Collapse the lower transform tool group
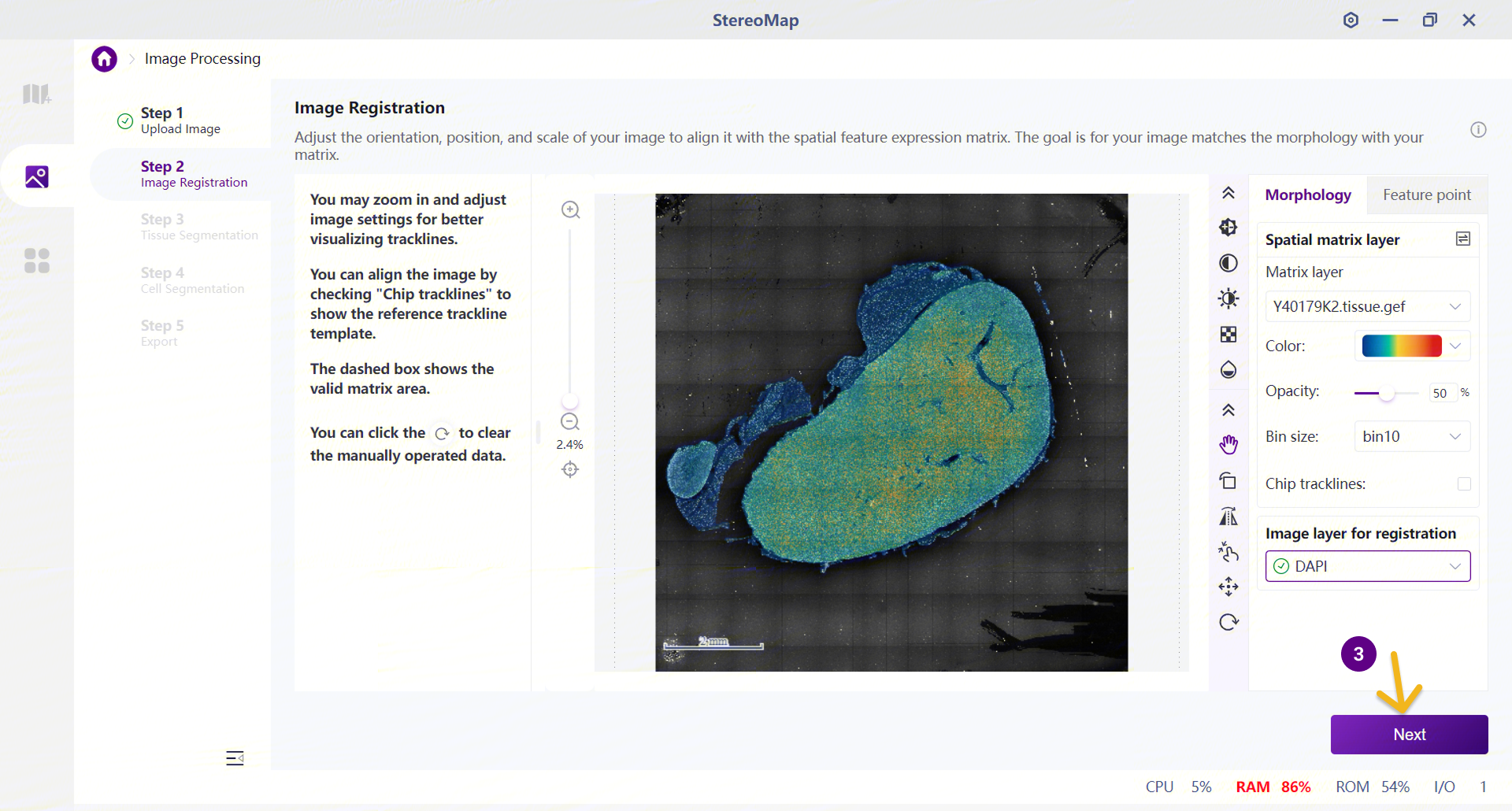This screenshot has height=811, width=1512. click(1228, 410)
